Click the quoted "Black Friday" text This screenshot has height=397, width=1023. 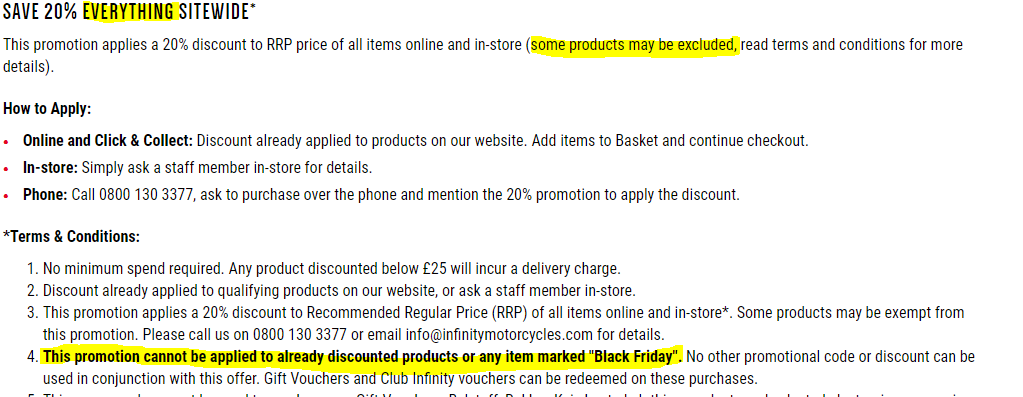pos(633,357)
